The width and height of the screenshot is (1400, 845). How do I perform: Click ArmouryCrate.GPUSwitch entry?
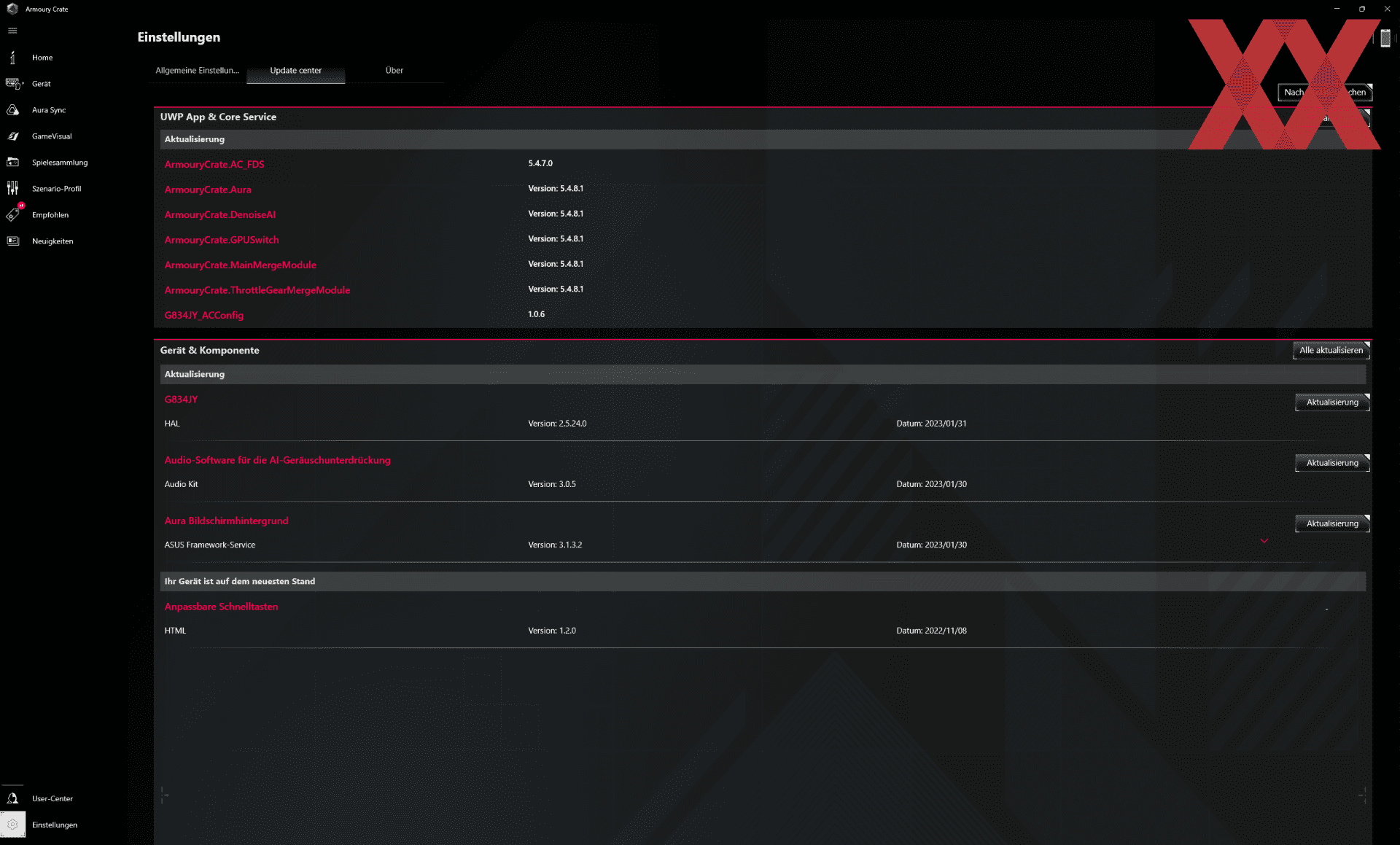coord(222,240)
